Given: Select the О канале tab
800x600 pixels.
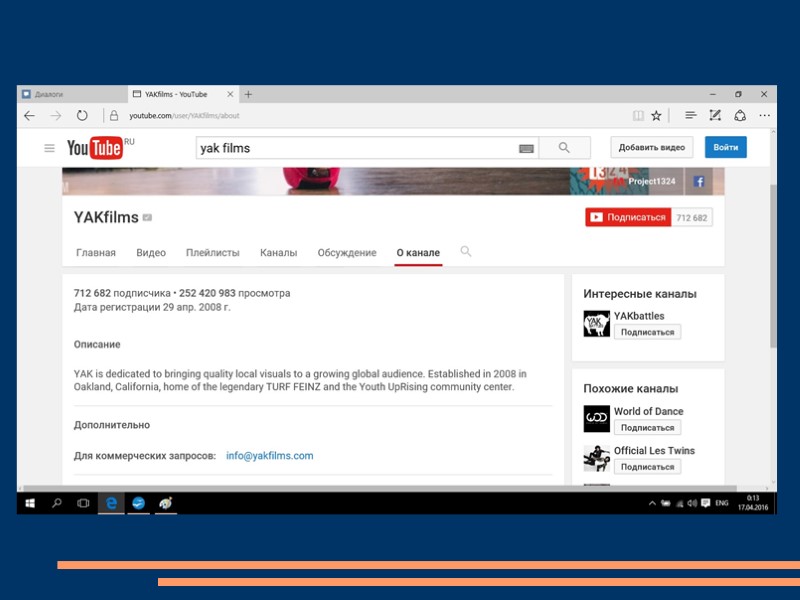Looking at the screenshot, I should click(x=418, y=253).
